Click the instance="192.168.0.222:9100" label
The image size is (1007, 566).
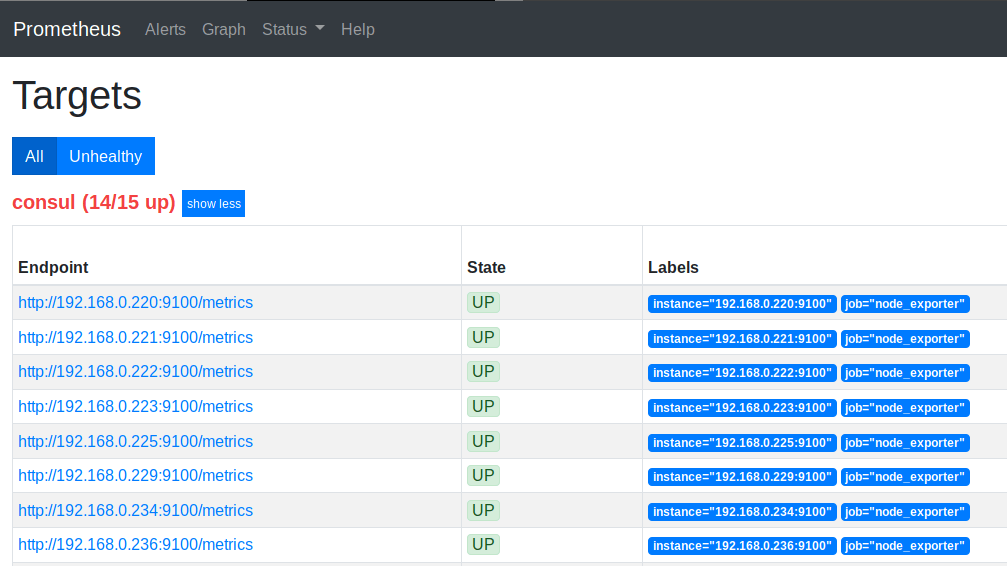click(x=742, y=373)
